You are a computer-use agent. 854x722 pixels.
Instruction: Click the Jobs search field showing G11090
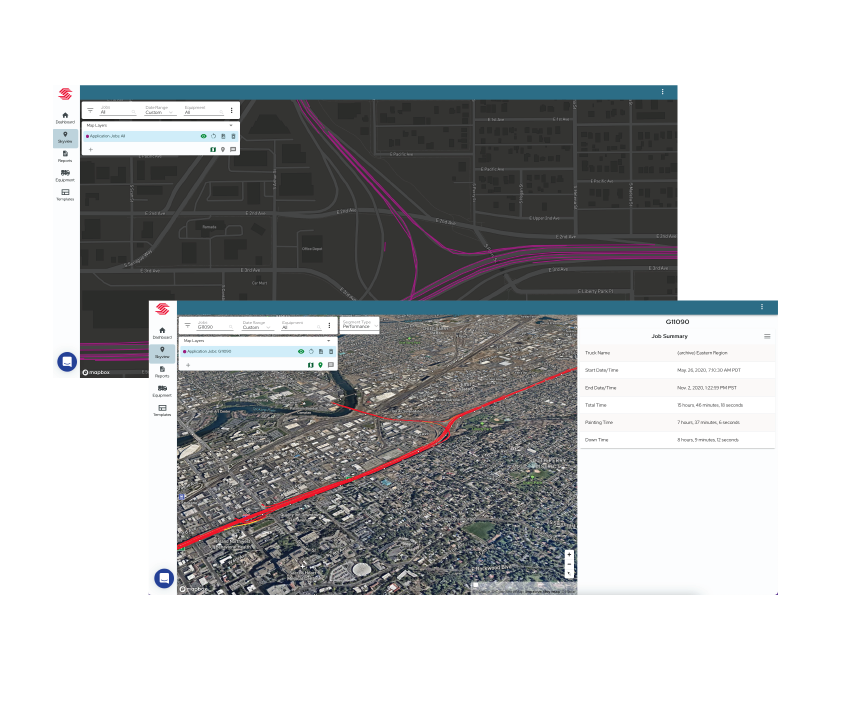[213, 326]
